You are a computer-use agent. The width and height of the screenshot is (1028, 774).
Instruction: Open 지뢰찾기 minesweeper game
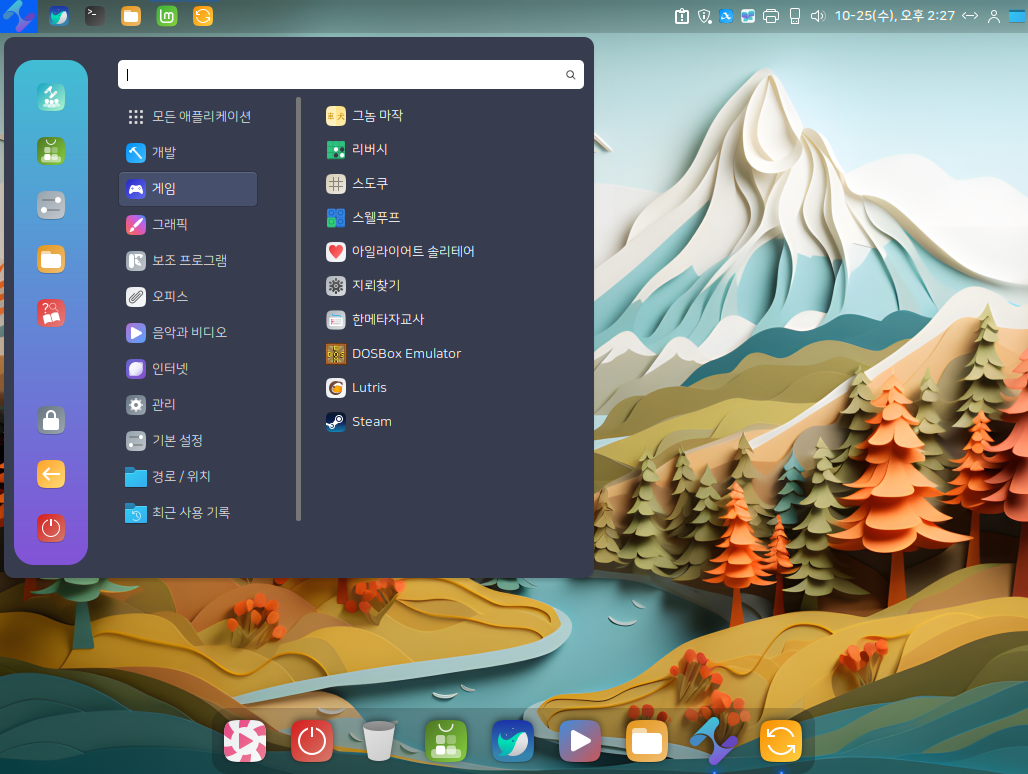click(x=375, y=286)
